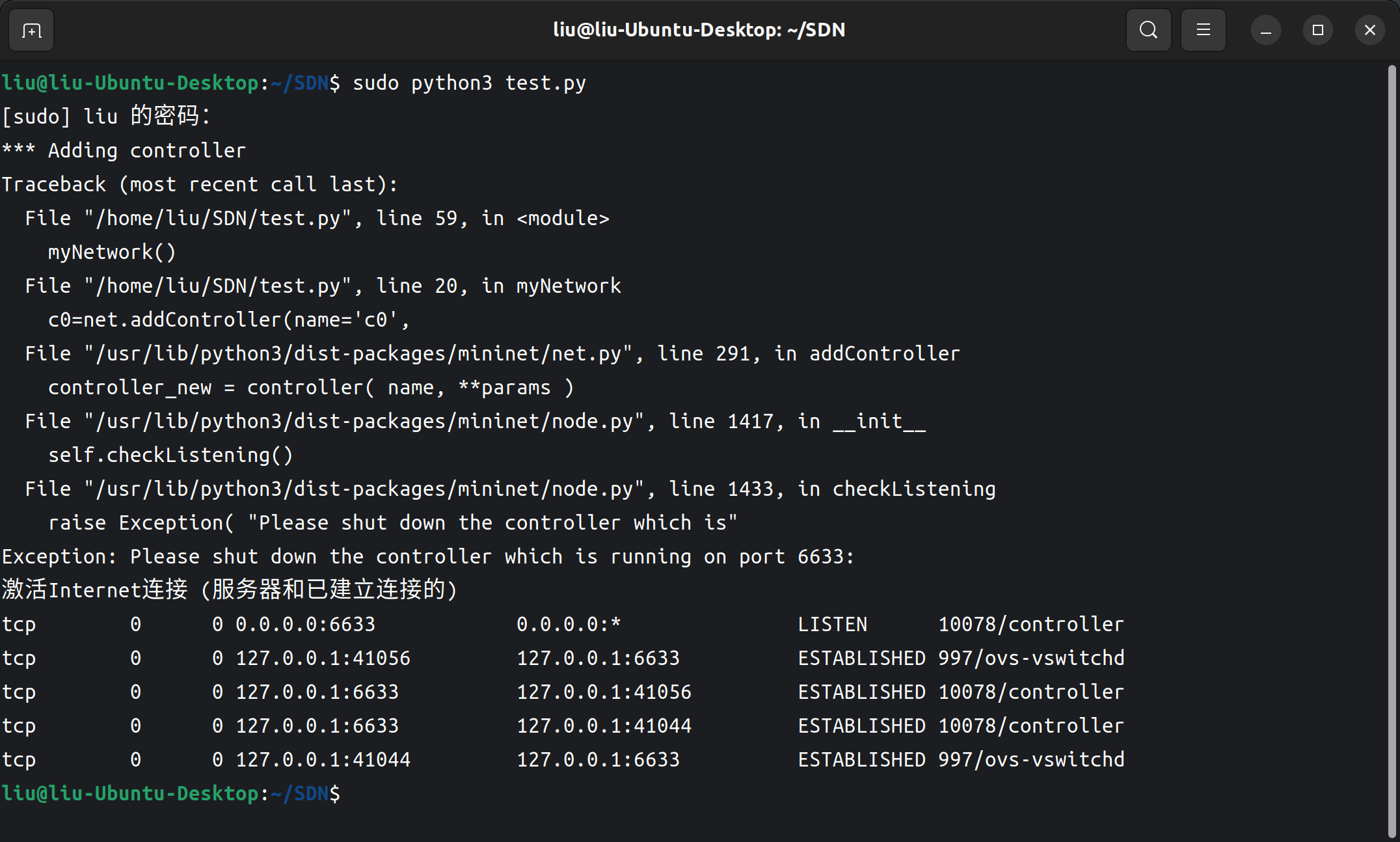Maximize the terminal window
This screenshot has height=842, width=1400.
click(1317, 30)
